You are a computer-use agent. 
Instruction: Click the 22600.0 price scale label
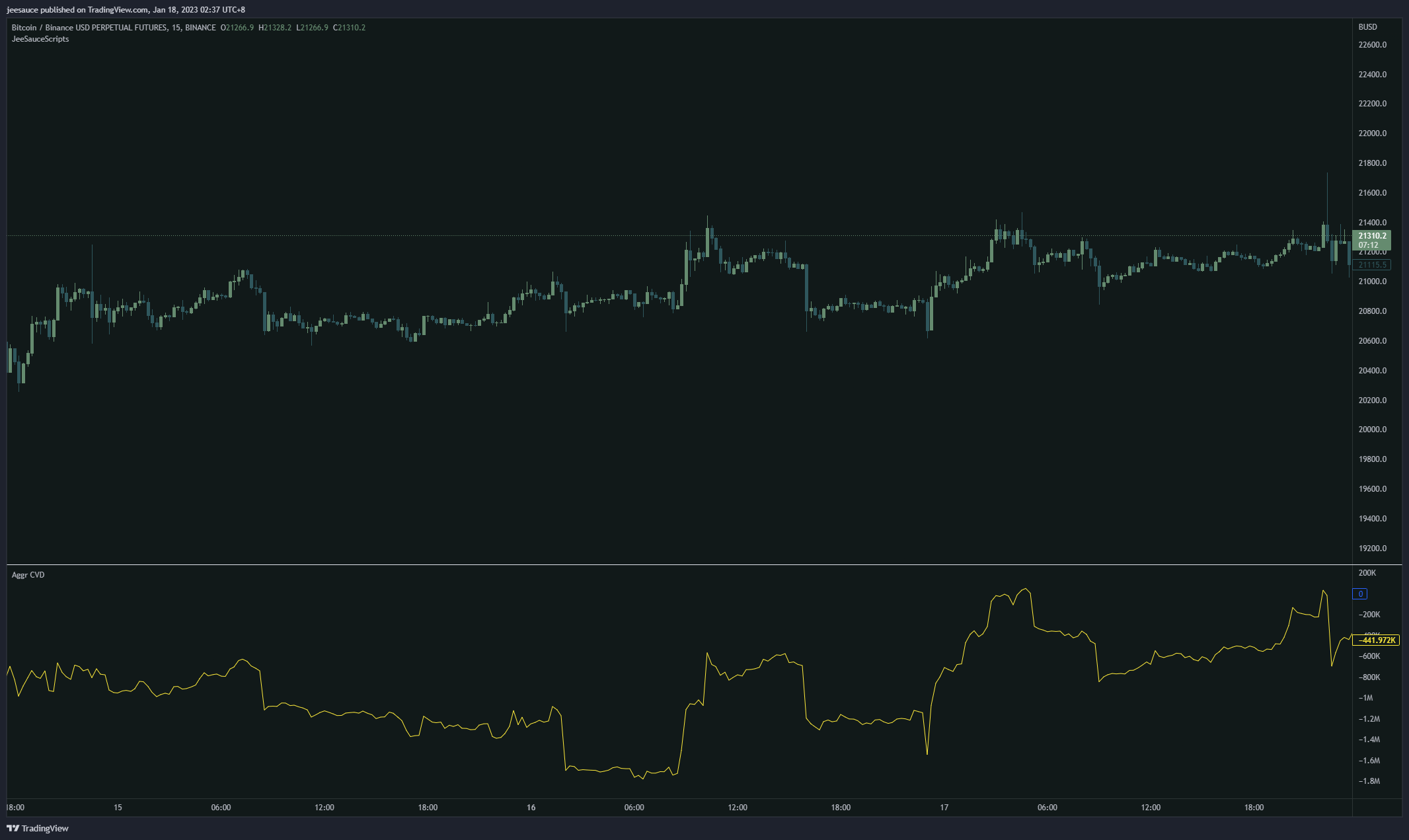(1372, 45)
